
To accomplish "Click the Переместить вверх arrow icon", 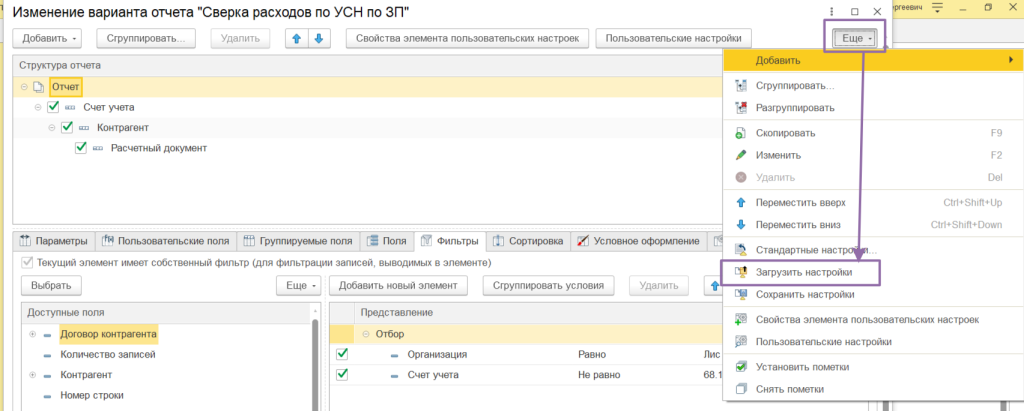I will pyautogui.click(x=740, y=203).
